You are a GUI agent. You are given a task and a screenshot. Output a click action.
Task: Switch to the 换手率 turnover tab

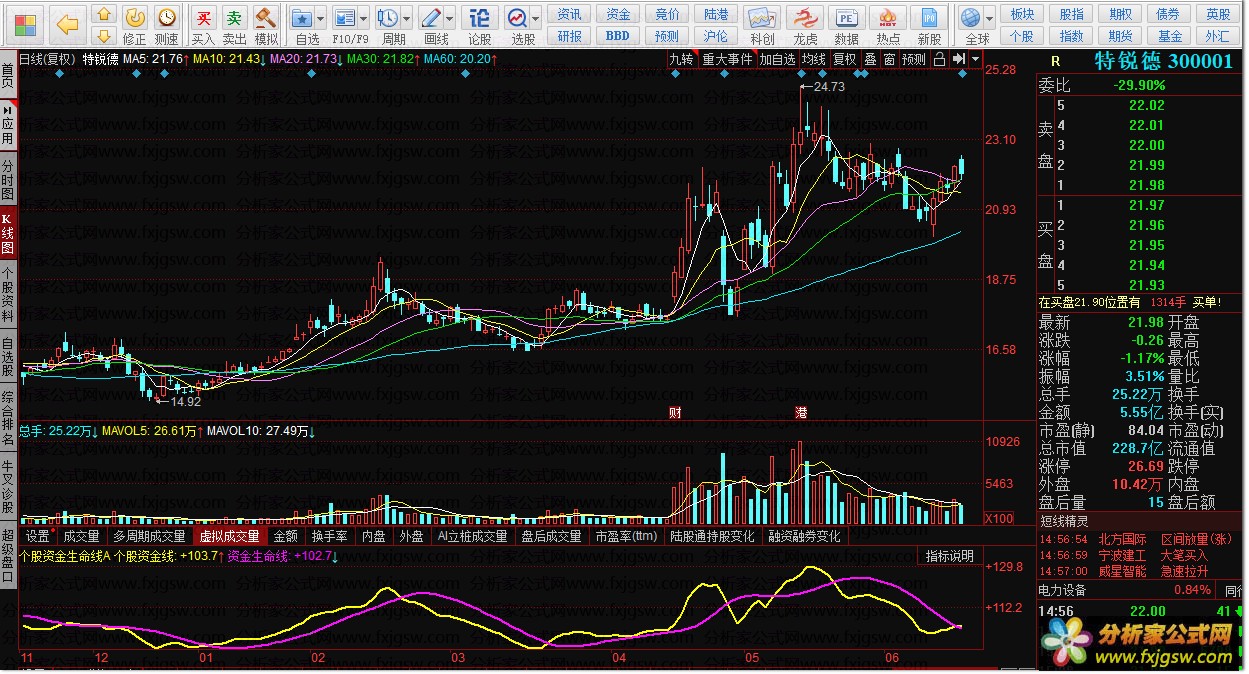pyautogui.click(x=329, y=536)
